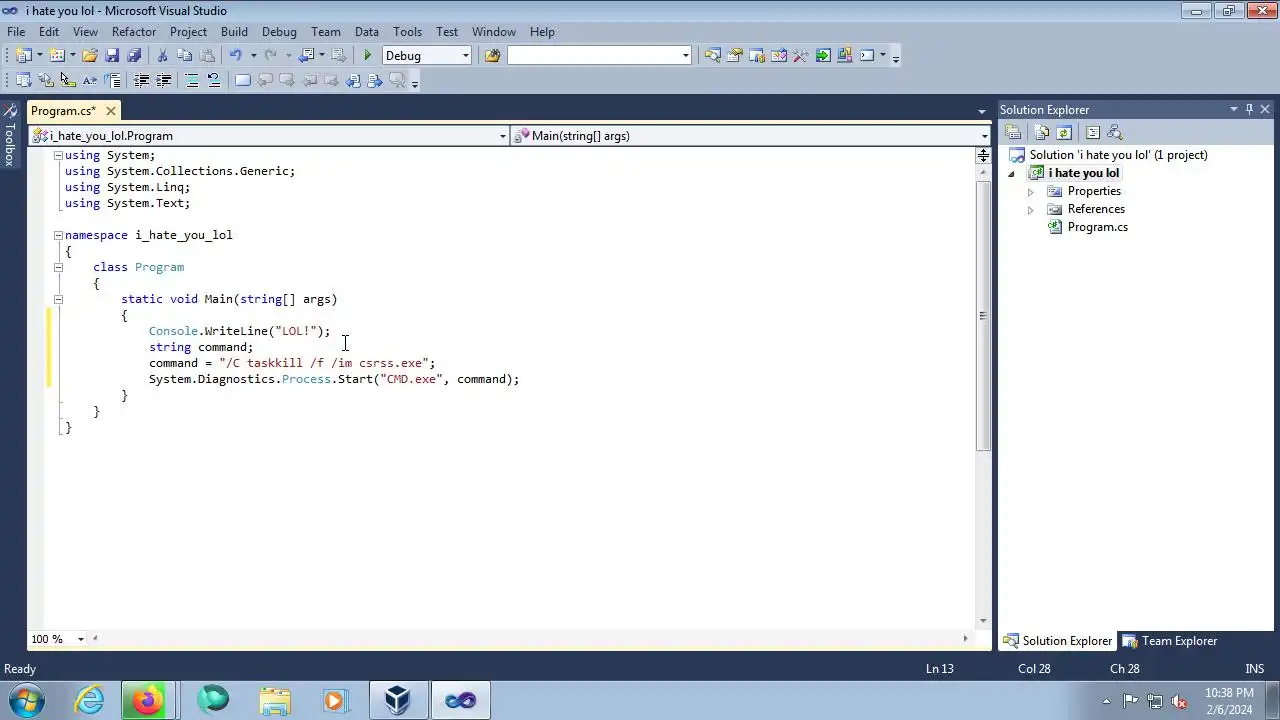Image resolution: width=1280 pixels, height=720 pixels.
Task: Click the Navigate Backward icon
Action: (x=307, y=56)
